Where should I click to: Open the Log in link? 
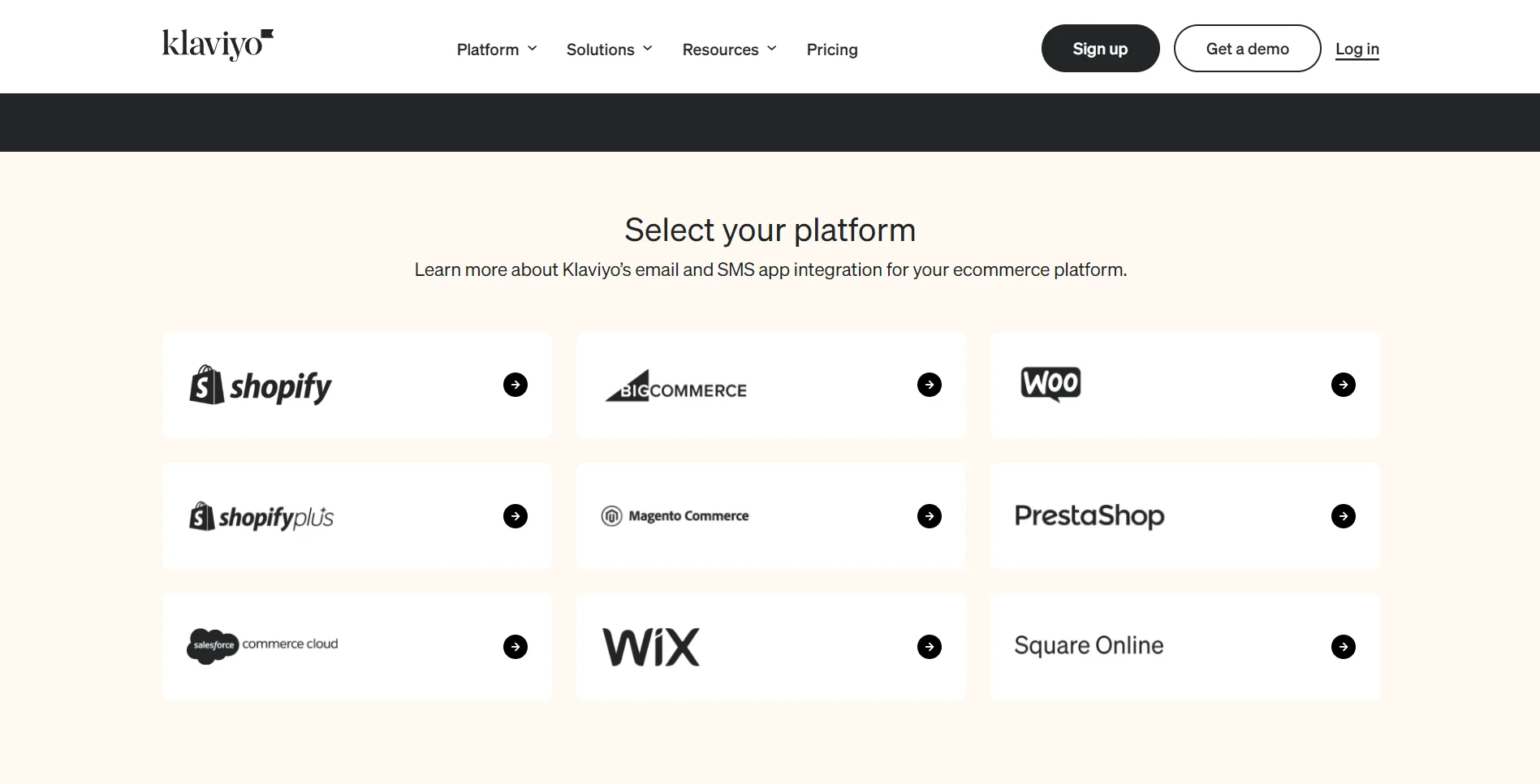[x=1357, y=49]
